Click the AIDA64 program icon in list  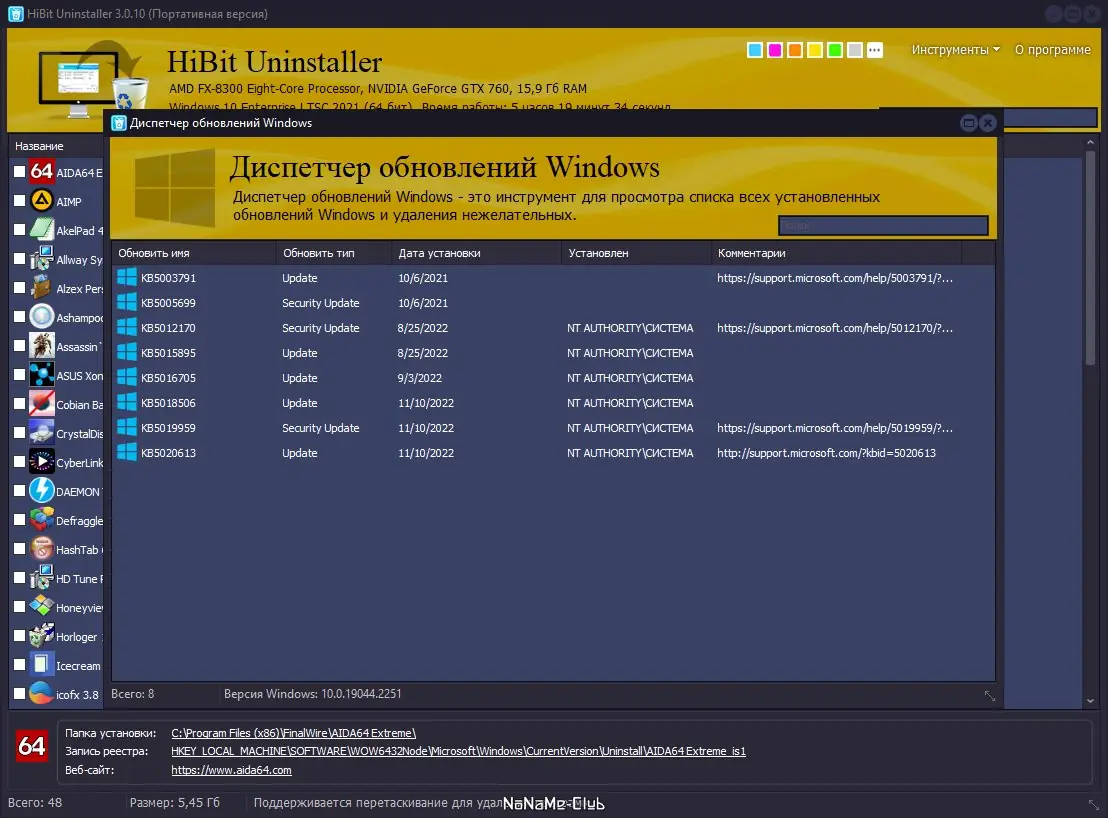click(42, 172)
